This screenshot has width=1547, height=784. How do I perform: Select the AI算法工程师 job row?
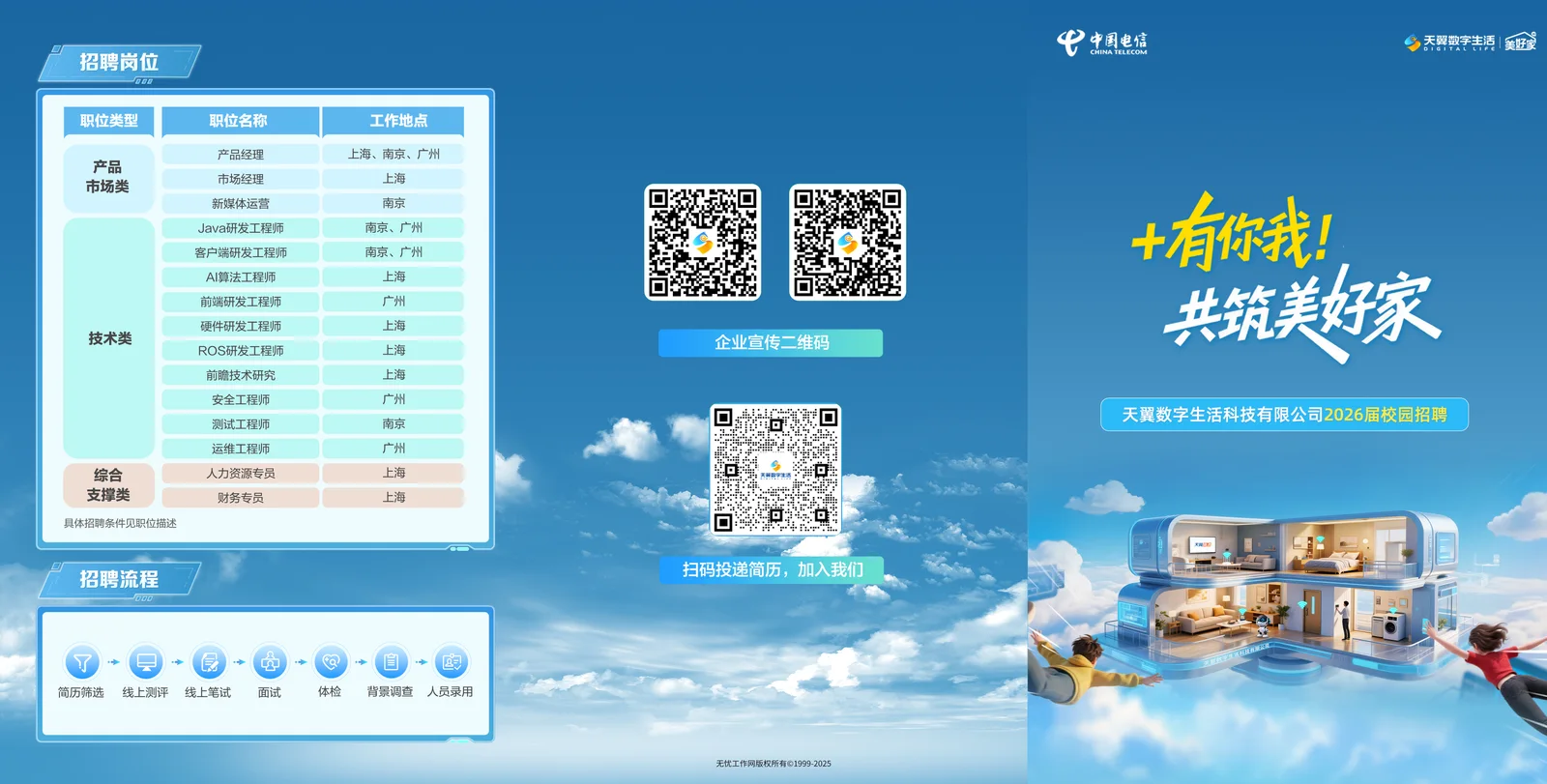[x=313, y=277]
